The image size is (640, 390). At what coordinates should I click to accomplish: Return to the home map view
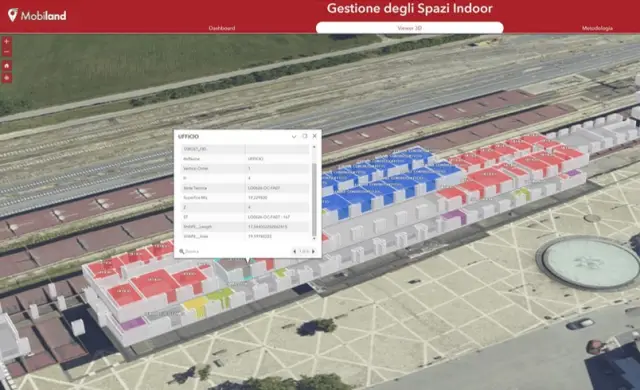point(7,66)
